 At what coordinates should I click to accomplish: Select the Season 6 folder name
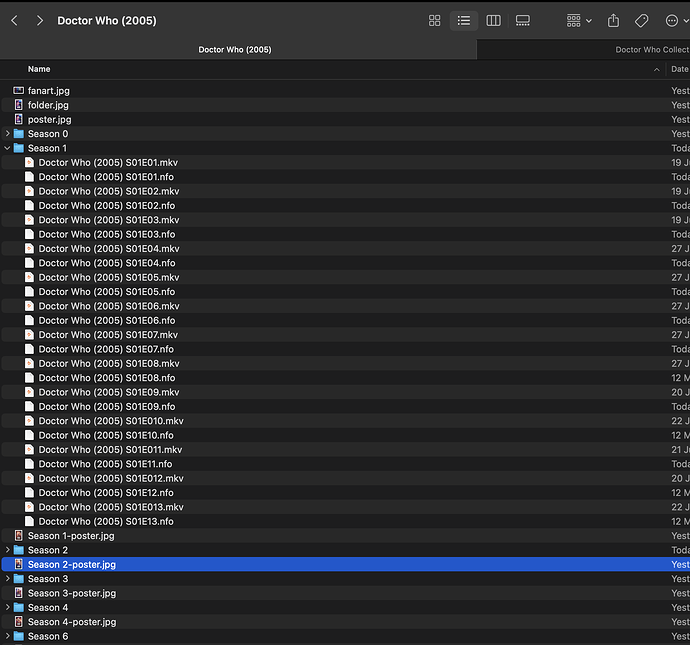click(x=48, y=636)
